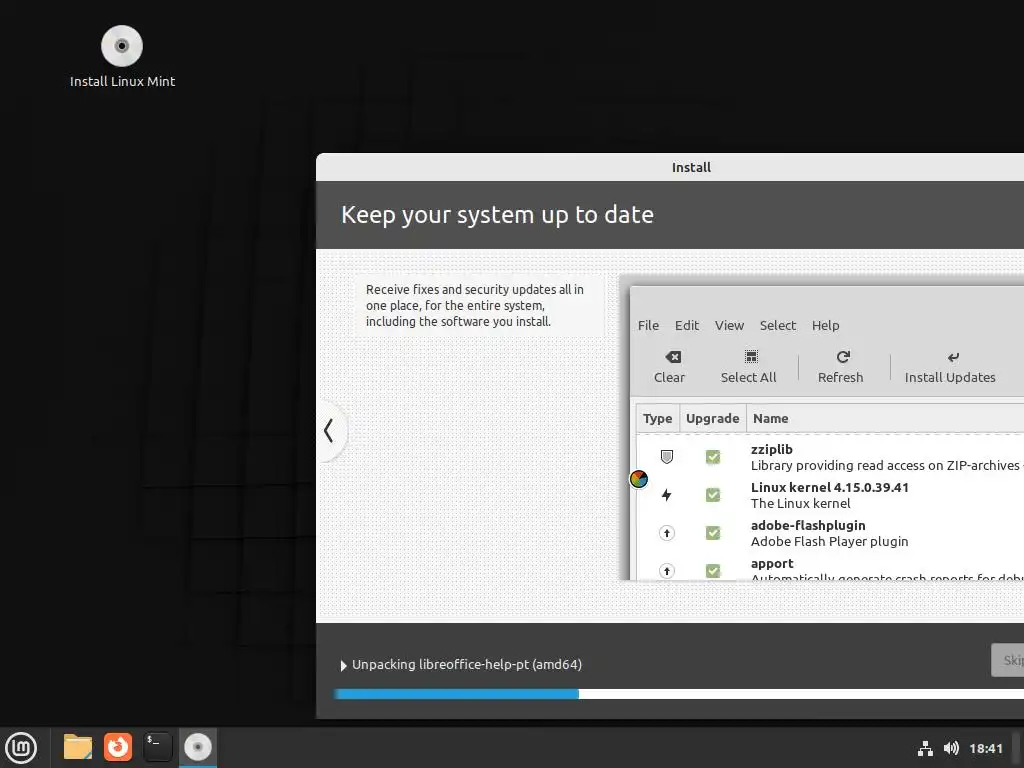1024x768 pixels.
Task: Open the Files folder in the panel
Action: tap(78, 746)
